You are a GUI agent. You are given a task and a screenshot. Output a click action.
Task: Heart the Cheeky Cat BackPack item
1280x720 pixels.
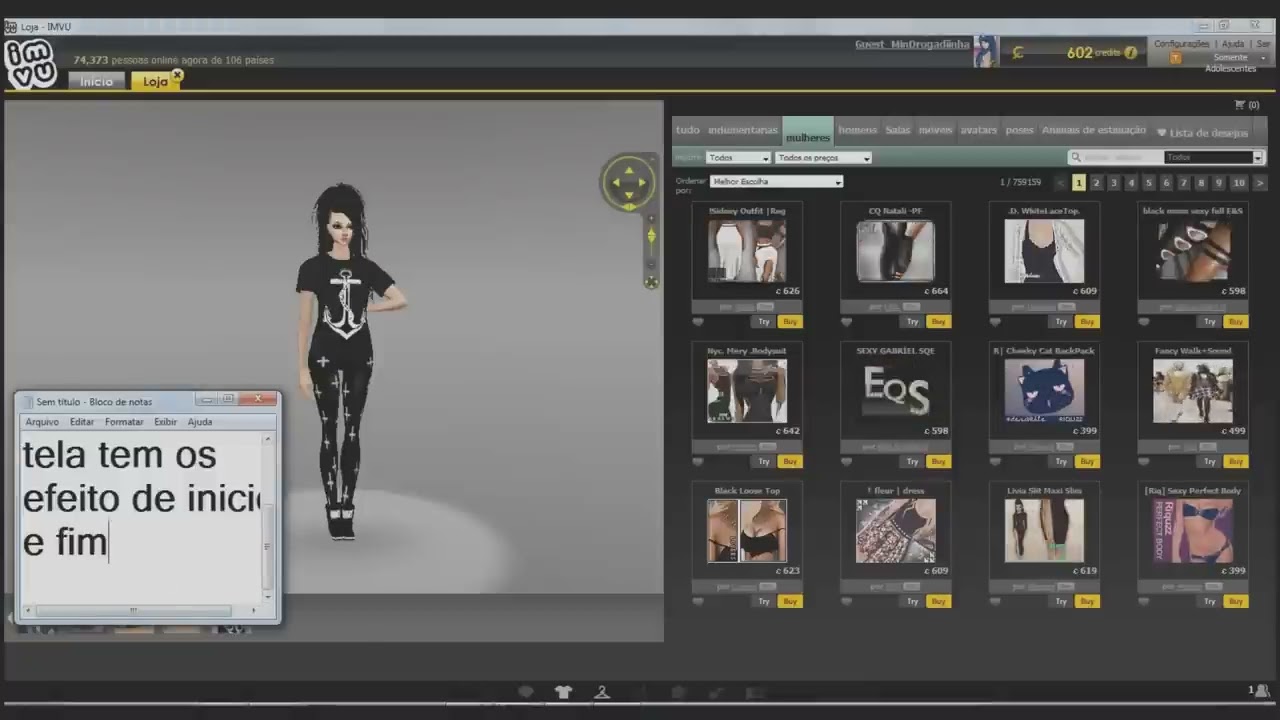(995, 462)
